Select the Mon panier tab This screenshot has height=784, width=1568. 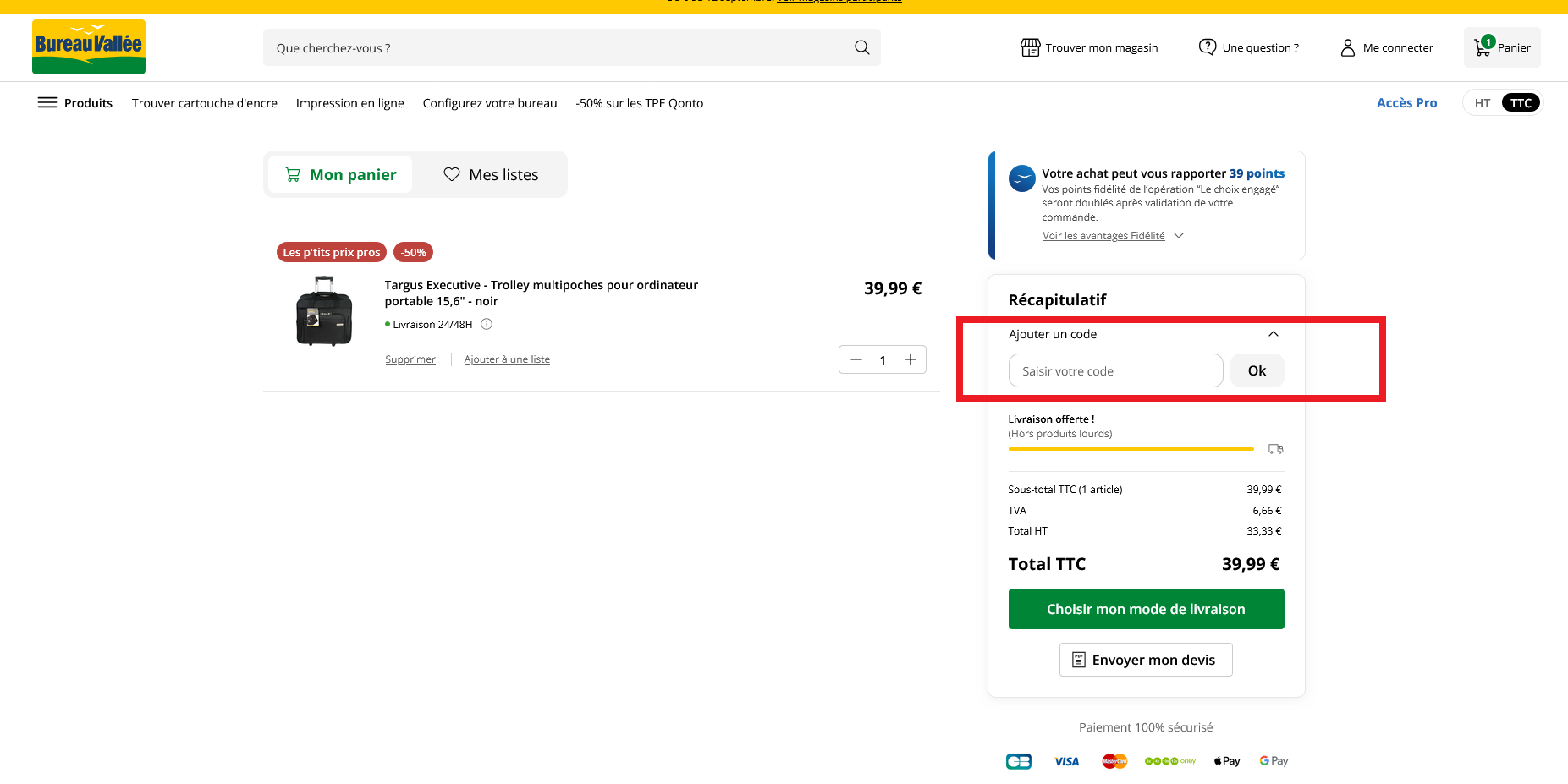(x=340, y=174)
